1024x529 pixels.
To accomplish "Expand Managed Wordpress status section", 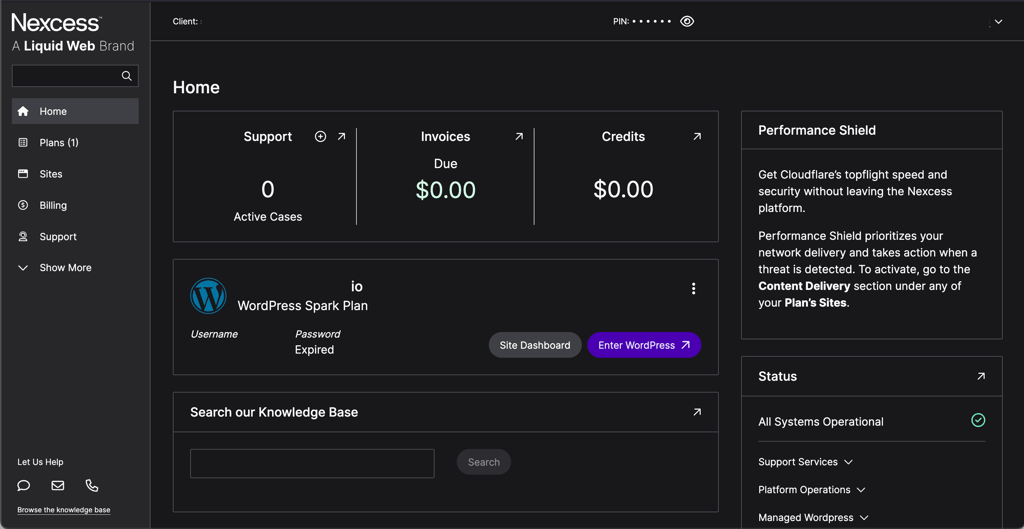I will click(814, 517).
